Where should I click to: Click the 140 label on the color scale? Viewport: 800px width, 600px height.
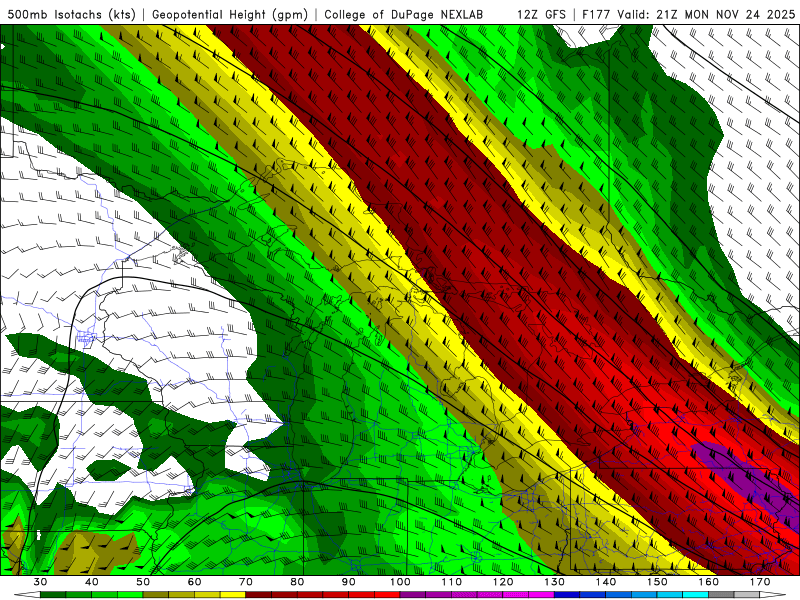[x=606, y=582]
